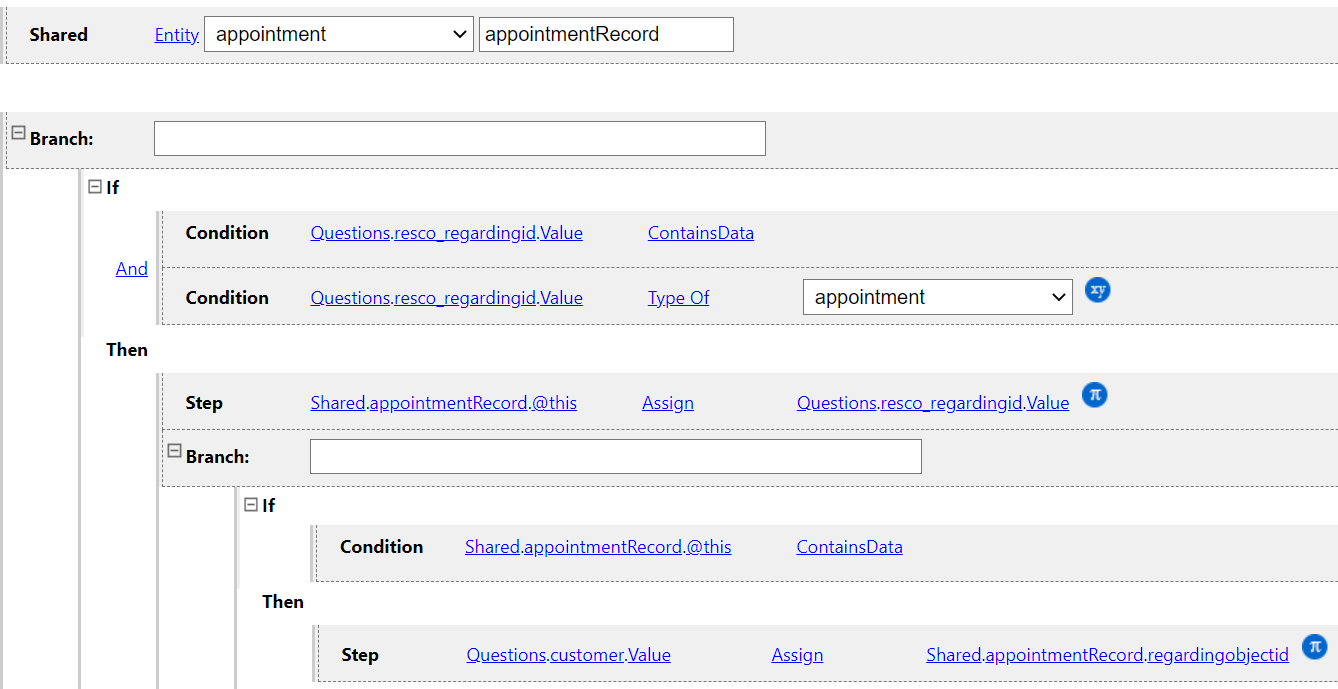Collapse the nested If block
Image resolution: width=1338 pixels, height=689 pixels.
pyautogui.click(x=251, y=505)
